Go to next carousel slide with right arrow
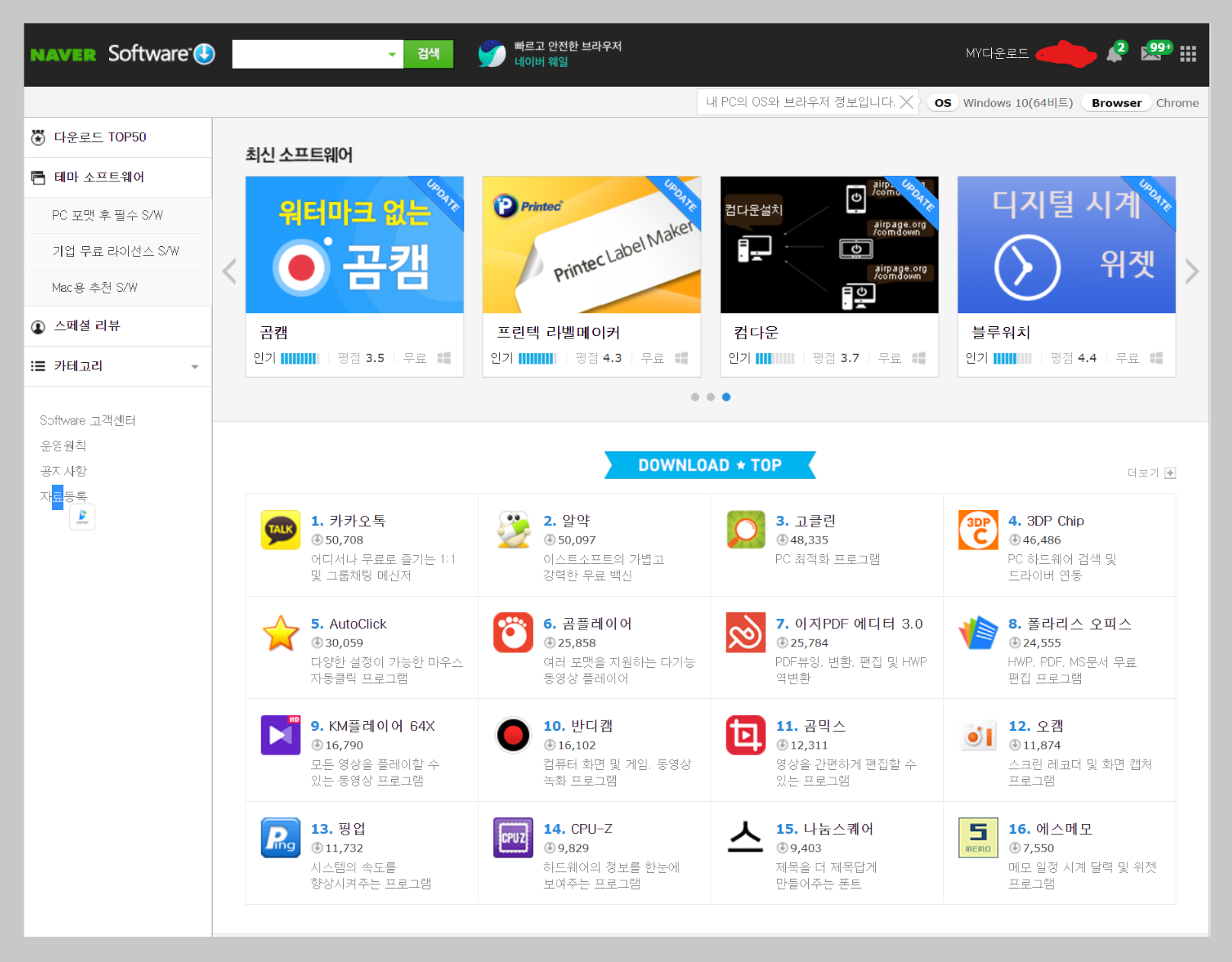 [x=1192, y=271]
